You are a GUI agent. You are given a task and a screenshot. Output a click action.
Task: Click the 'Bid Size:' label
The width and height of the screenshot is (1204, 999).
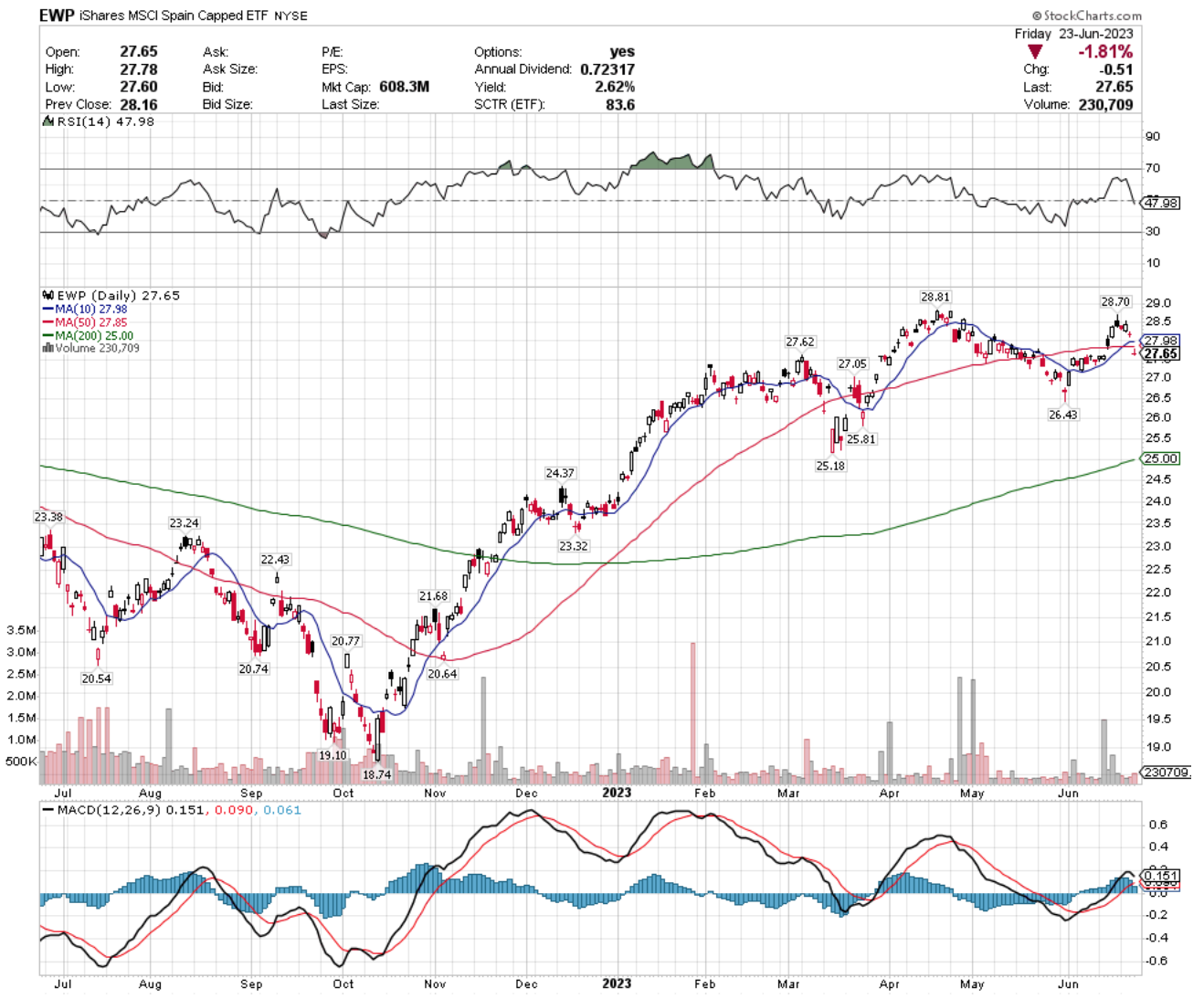[227, 104]
